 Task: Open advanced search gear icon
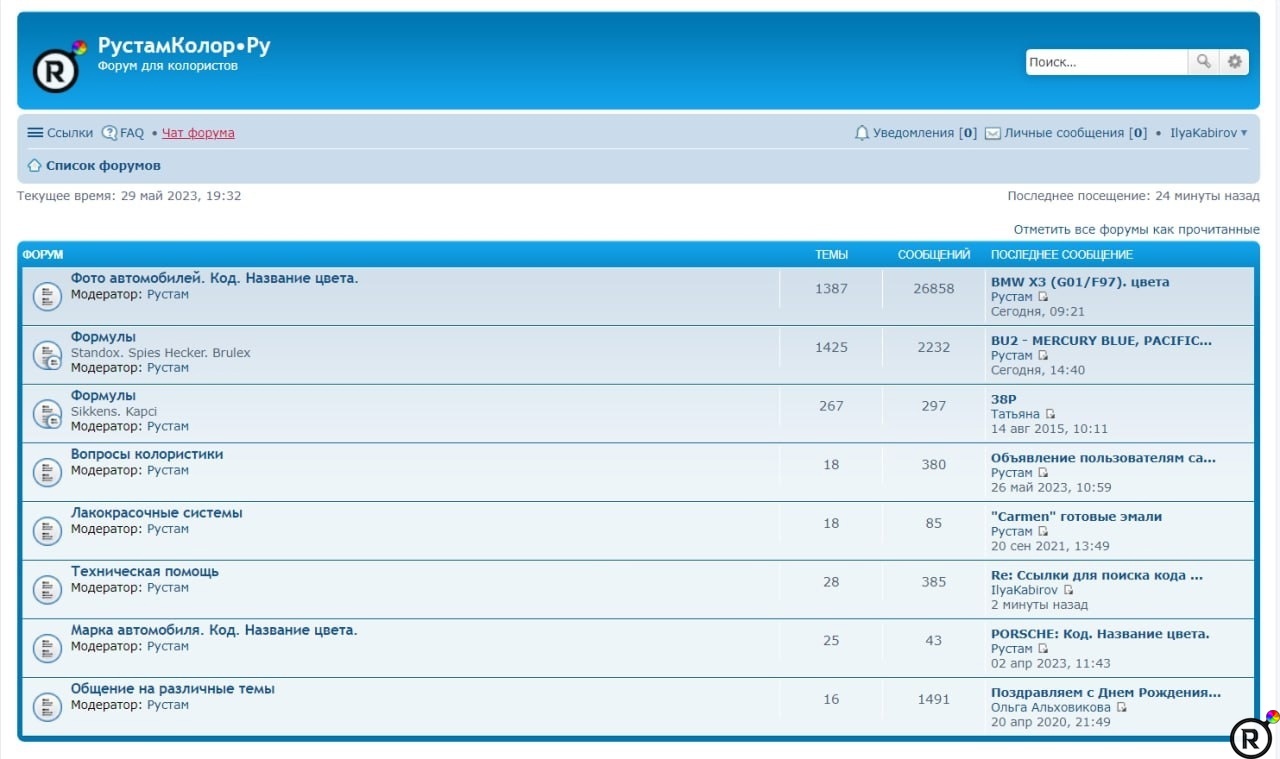[x=1235, y=62]
